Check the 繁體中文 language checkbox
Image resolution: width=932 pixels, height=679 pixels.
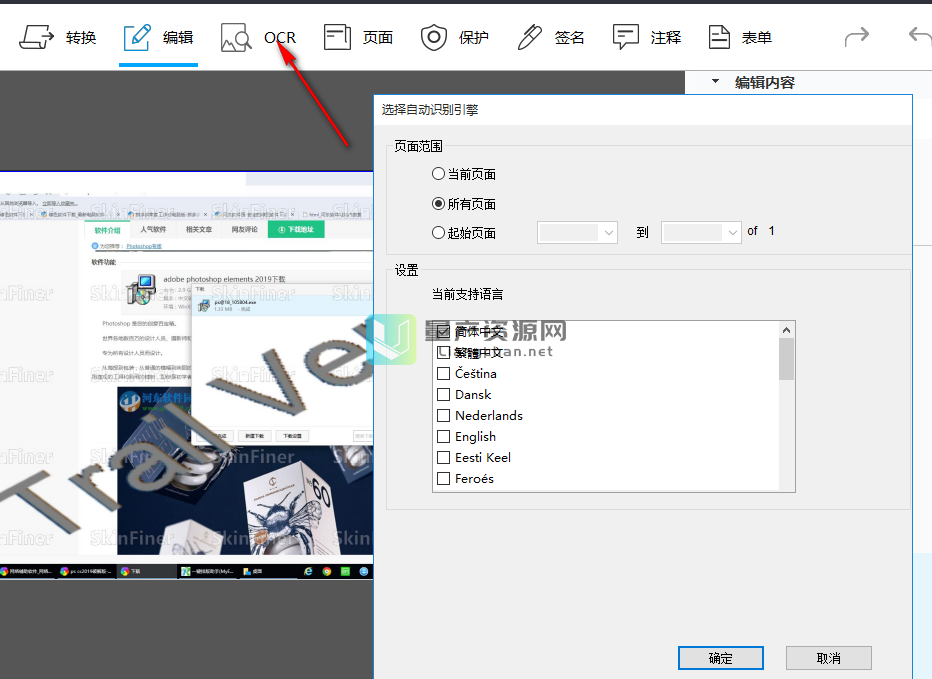point(443,353)
